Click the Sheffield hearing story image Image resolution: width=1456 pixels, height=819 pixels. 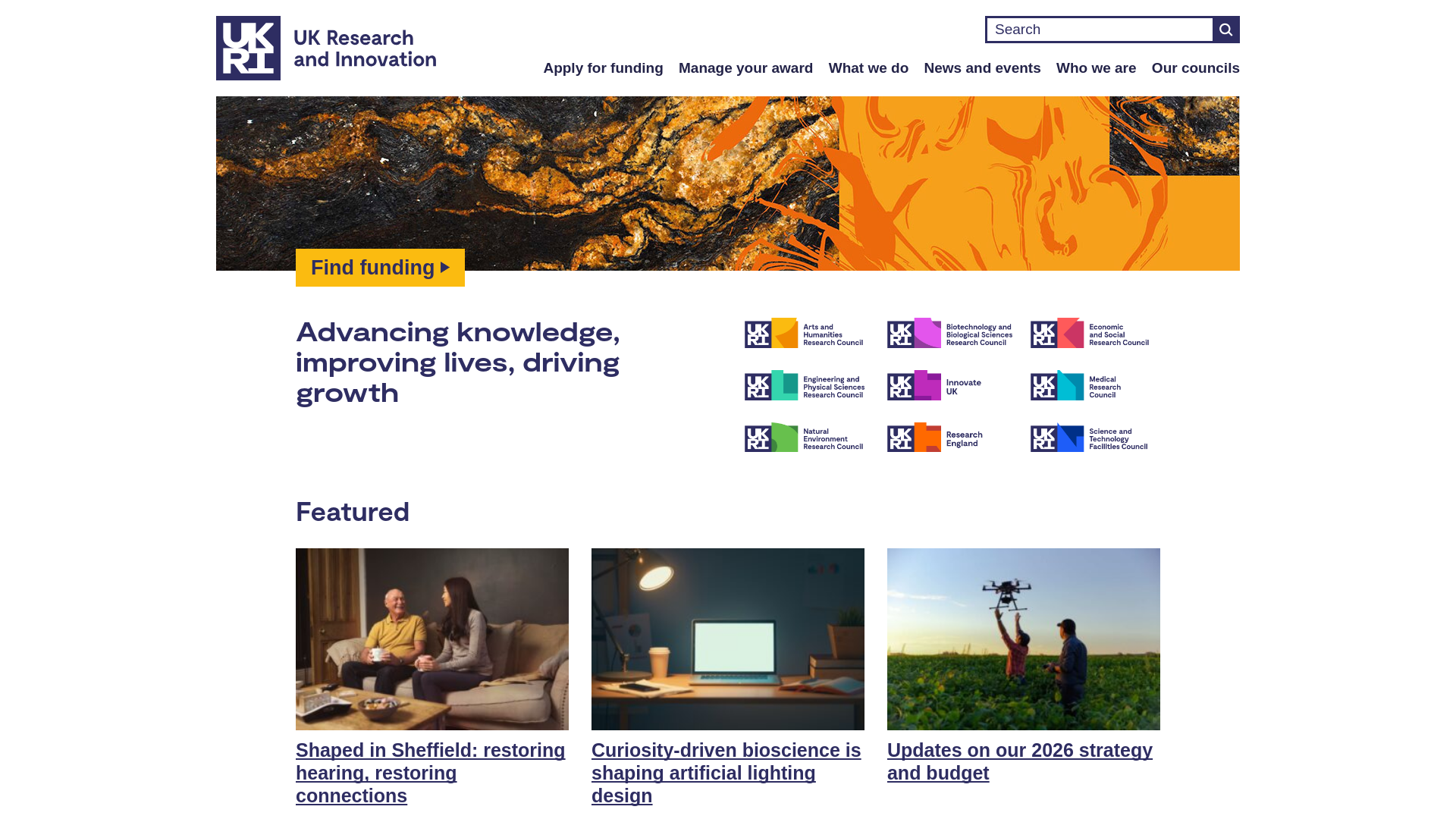pyautogui.click(x=432, y=639)
